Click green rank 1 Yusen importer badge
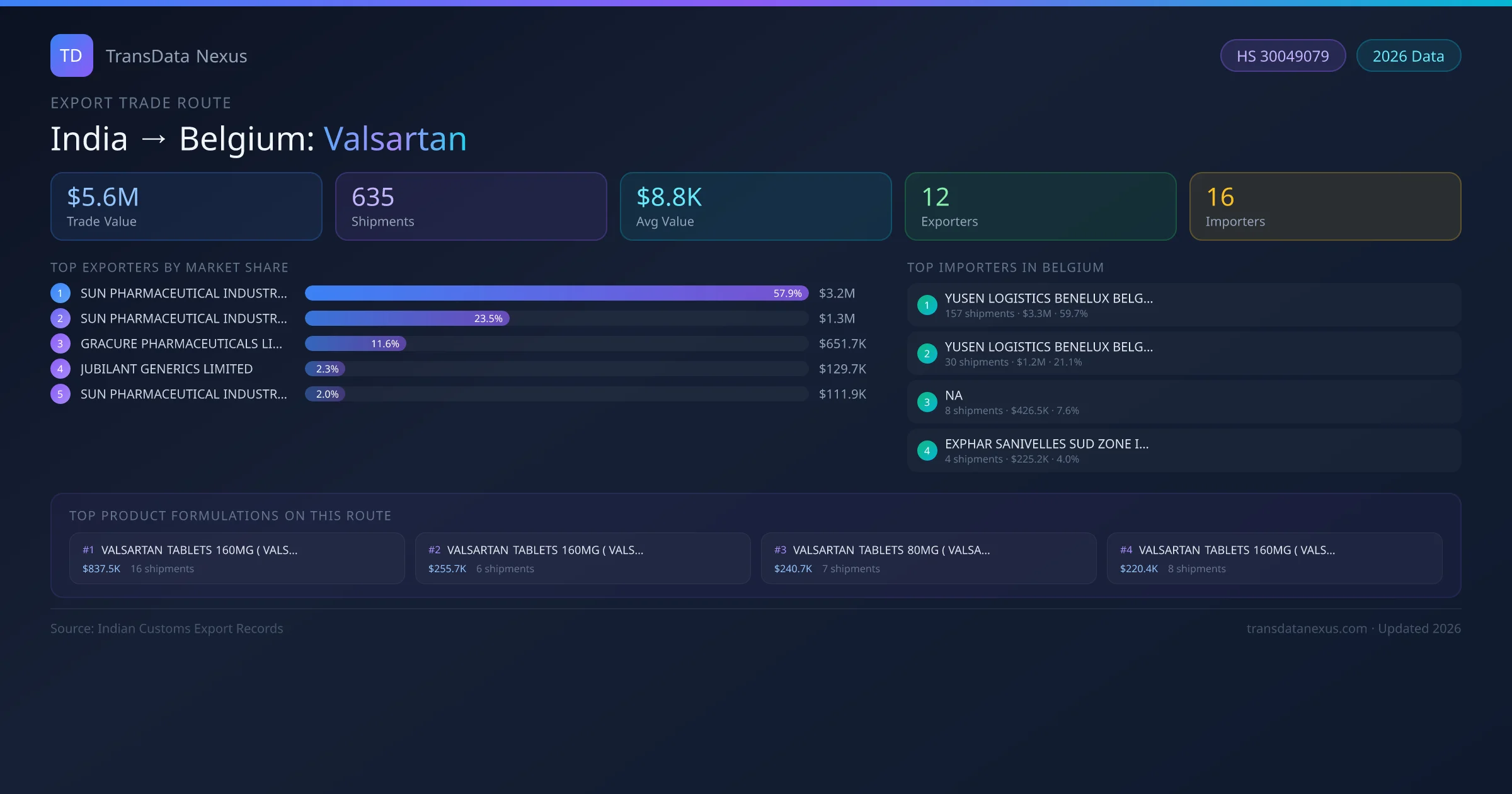Image resolution: width=1512 pixels, height=794 pixels. coord(927,305)
